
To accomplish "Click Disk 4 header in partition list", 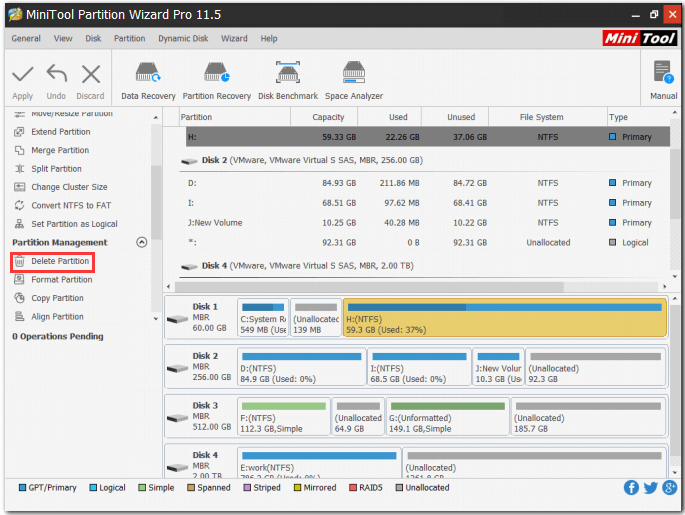I will coord(307,266).
